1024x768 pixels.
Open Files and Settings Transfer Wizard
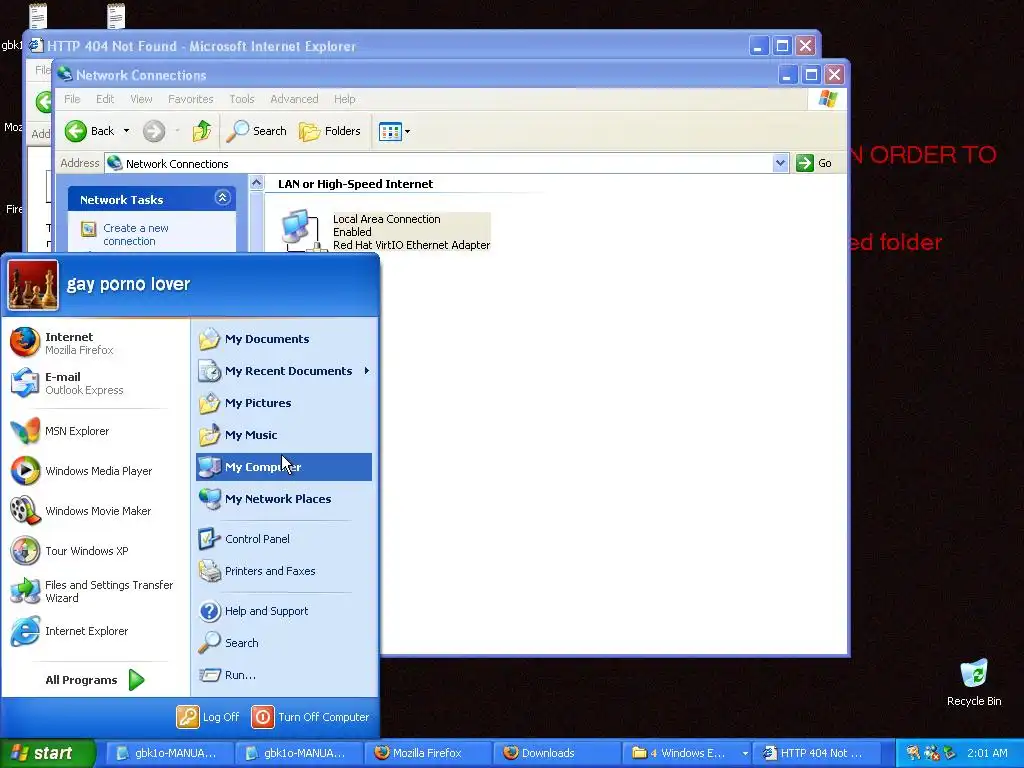coord(92,591)
